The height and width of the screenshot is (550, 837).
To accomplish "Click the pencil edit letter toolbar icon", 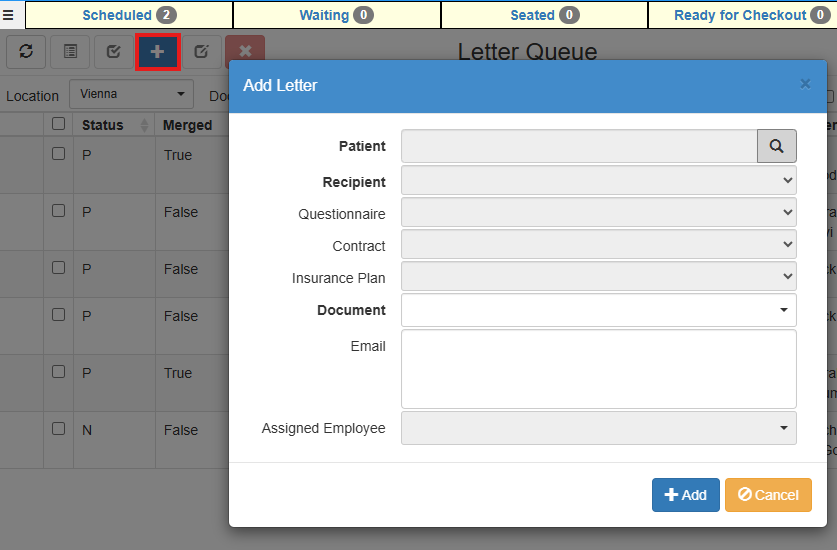I will (201, 52).
